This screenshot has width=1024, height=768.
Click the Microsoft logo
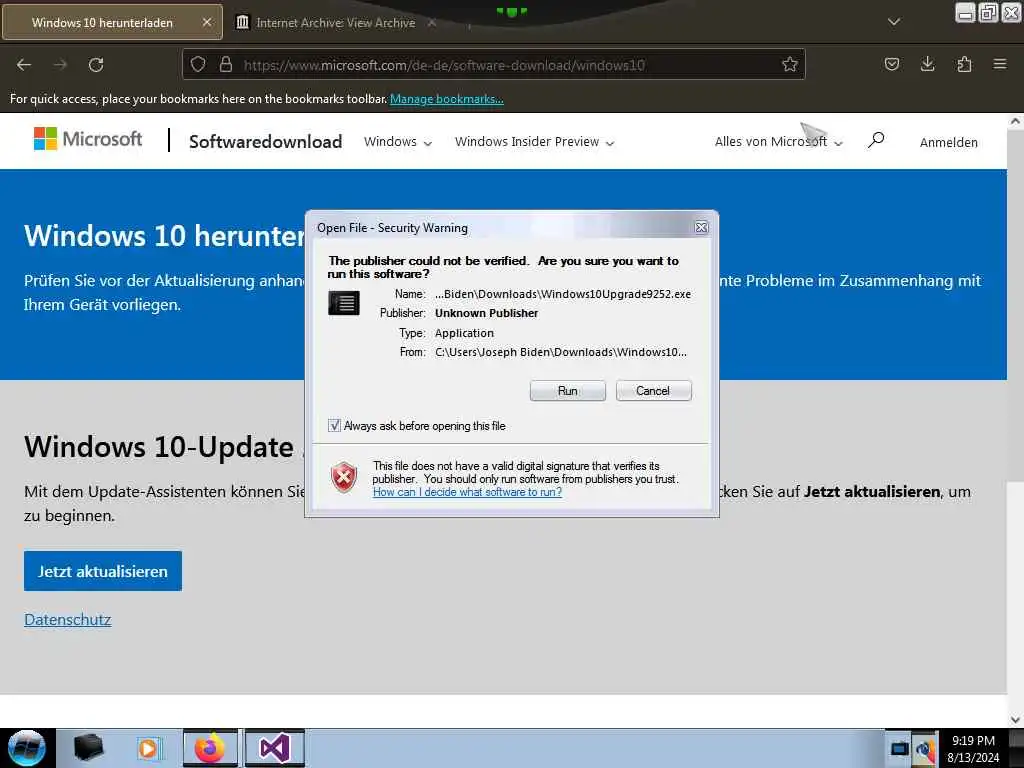88,138
